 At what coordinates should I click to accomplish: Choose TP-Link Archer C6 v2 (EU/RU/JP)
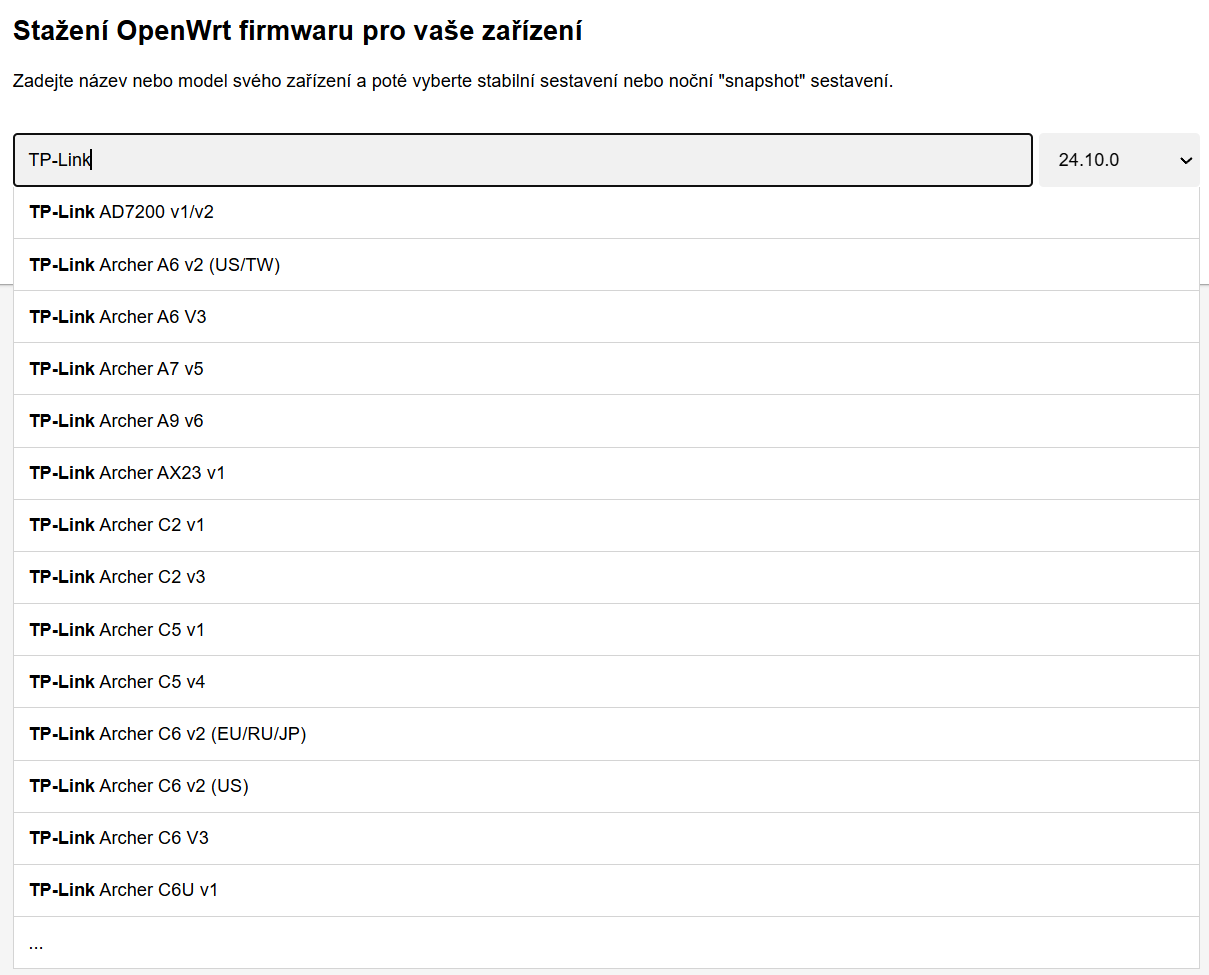(x=168, y=734)
